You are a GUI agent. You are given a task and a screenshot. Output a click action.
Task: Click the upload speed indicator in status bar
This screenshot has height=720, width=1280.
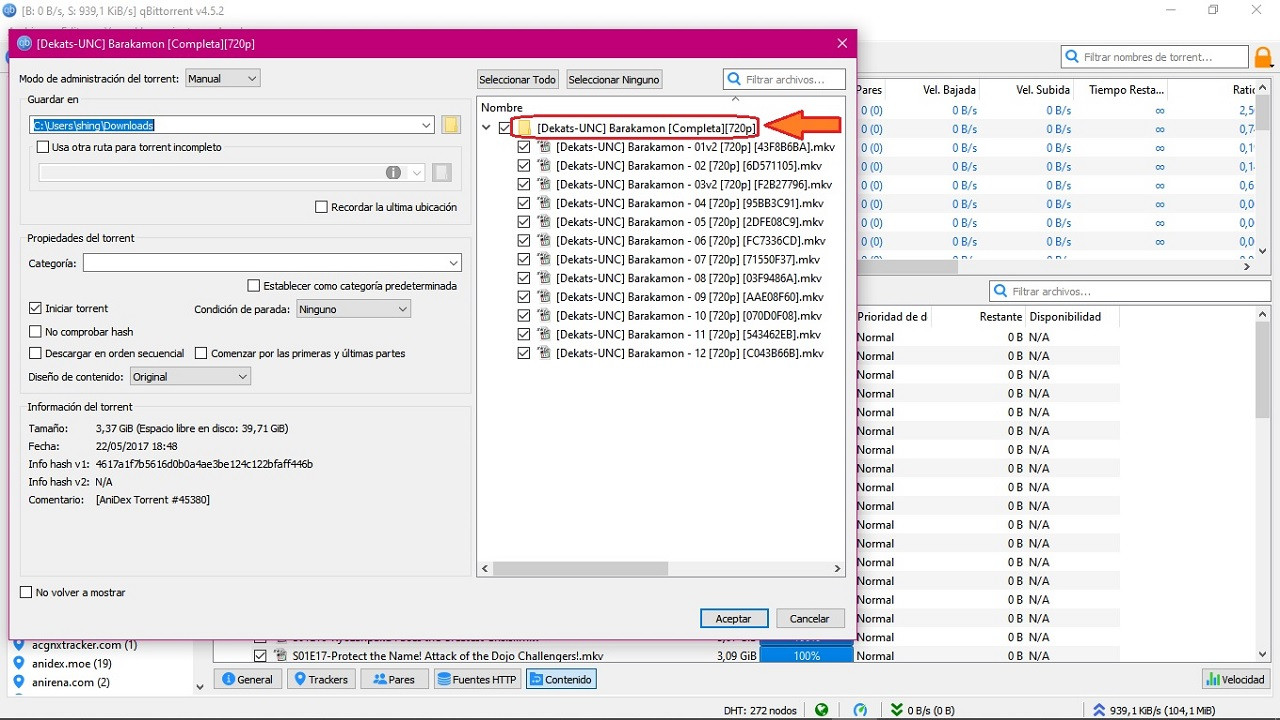tap(1154, 710)
